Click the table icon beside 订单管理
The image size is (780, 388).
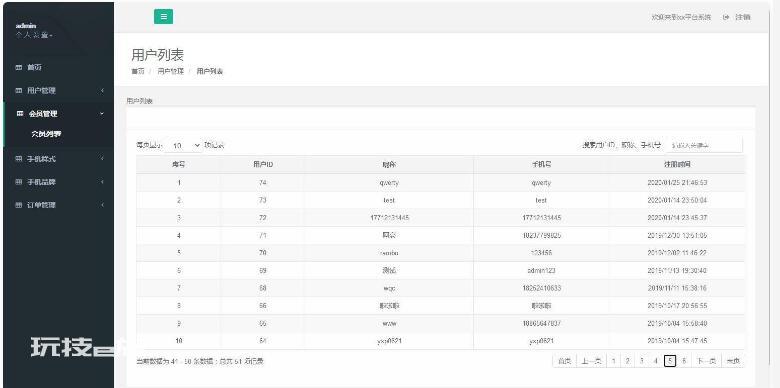(x=19, y=204)
